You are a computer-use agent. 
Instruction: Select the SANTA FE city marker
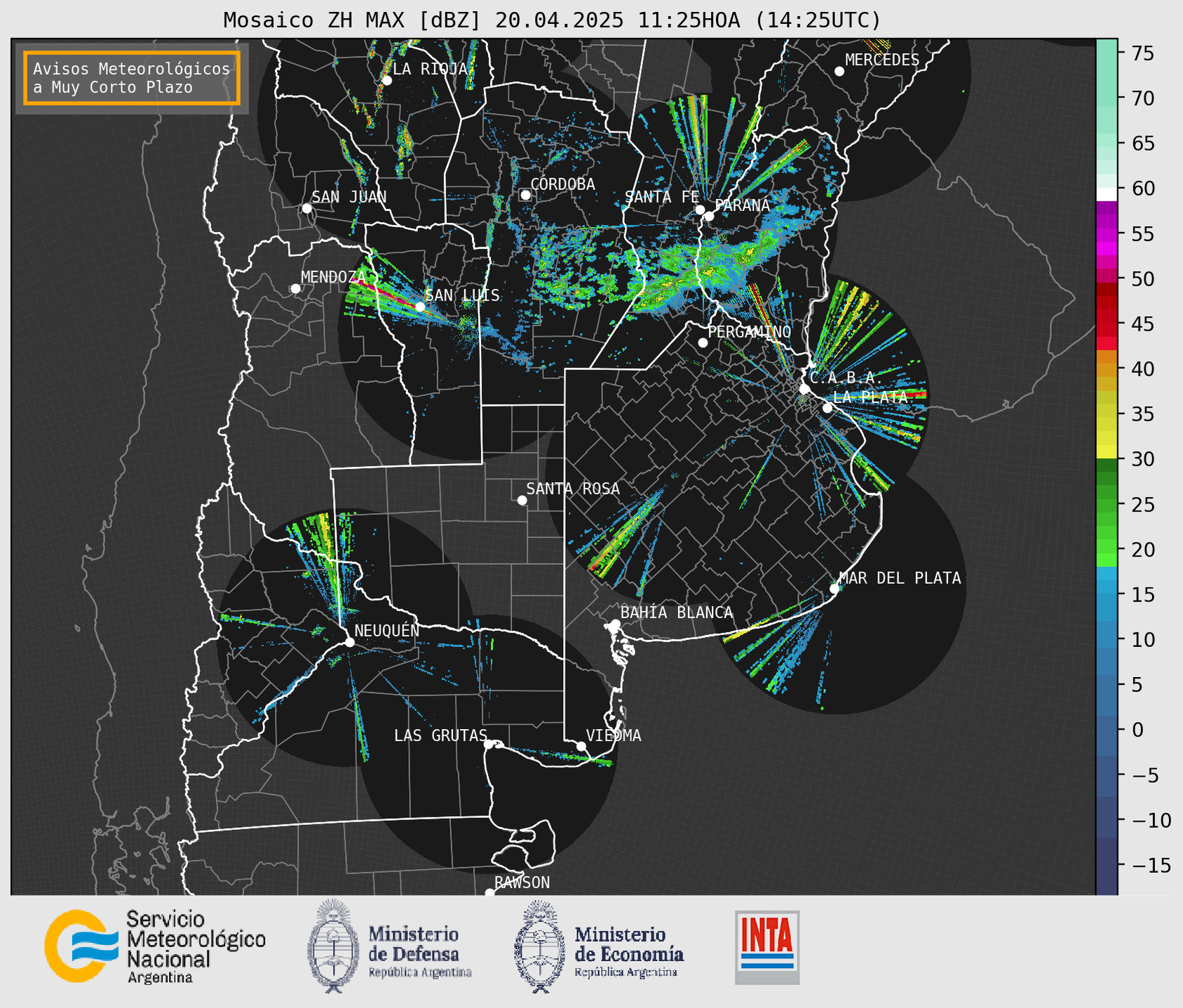[x=700, y=210]
